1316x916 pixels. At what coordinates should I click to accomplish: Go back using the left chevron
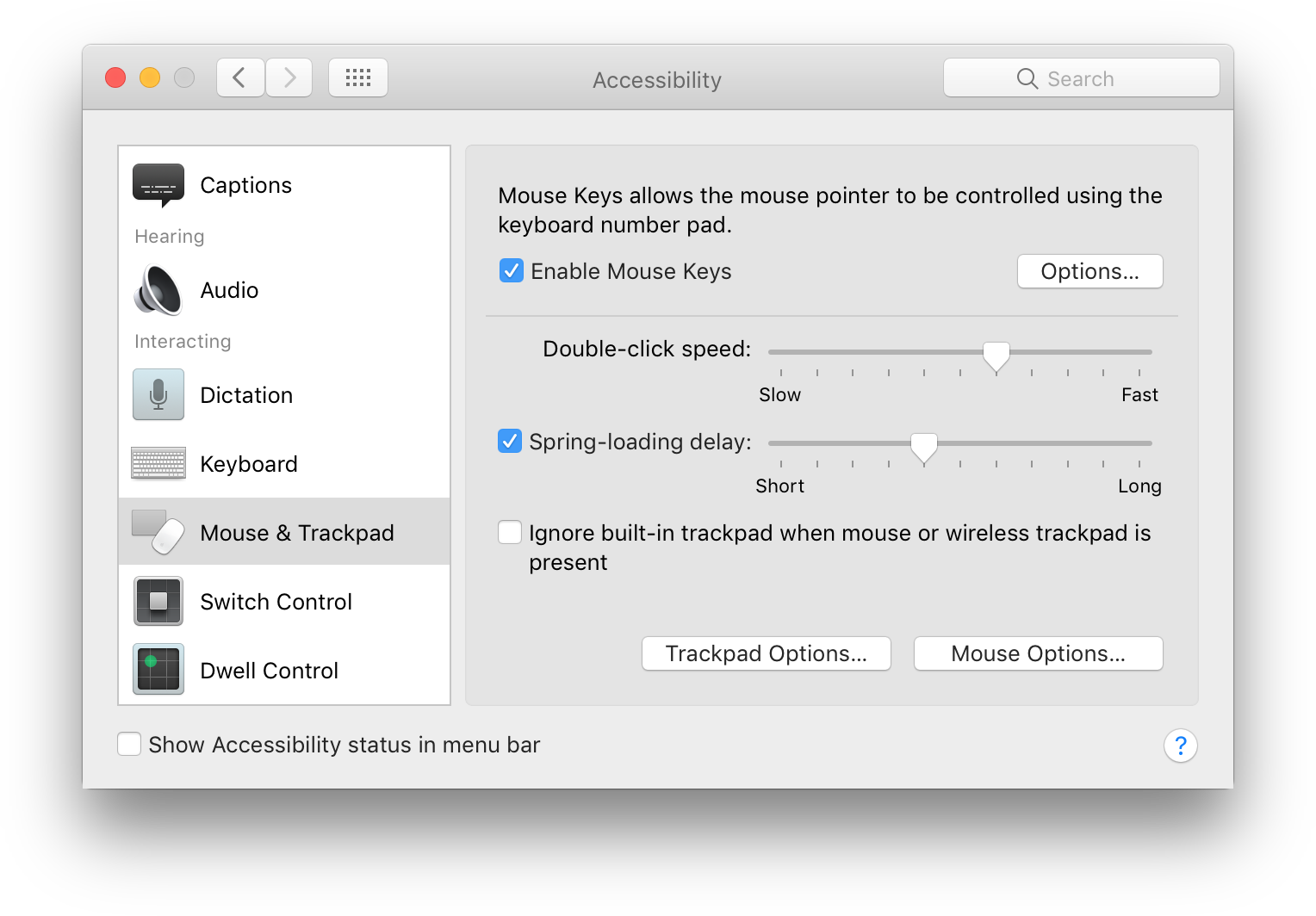click(x=240, y=78)
